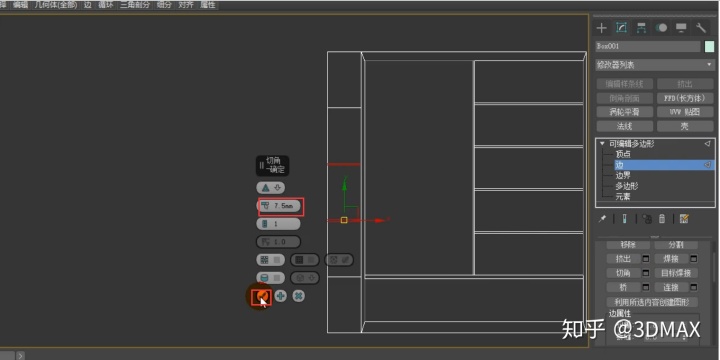Click the 分割 button

coord(676,245)
